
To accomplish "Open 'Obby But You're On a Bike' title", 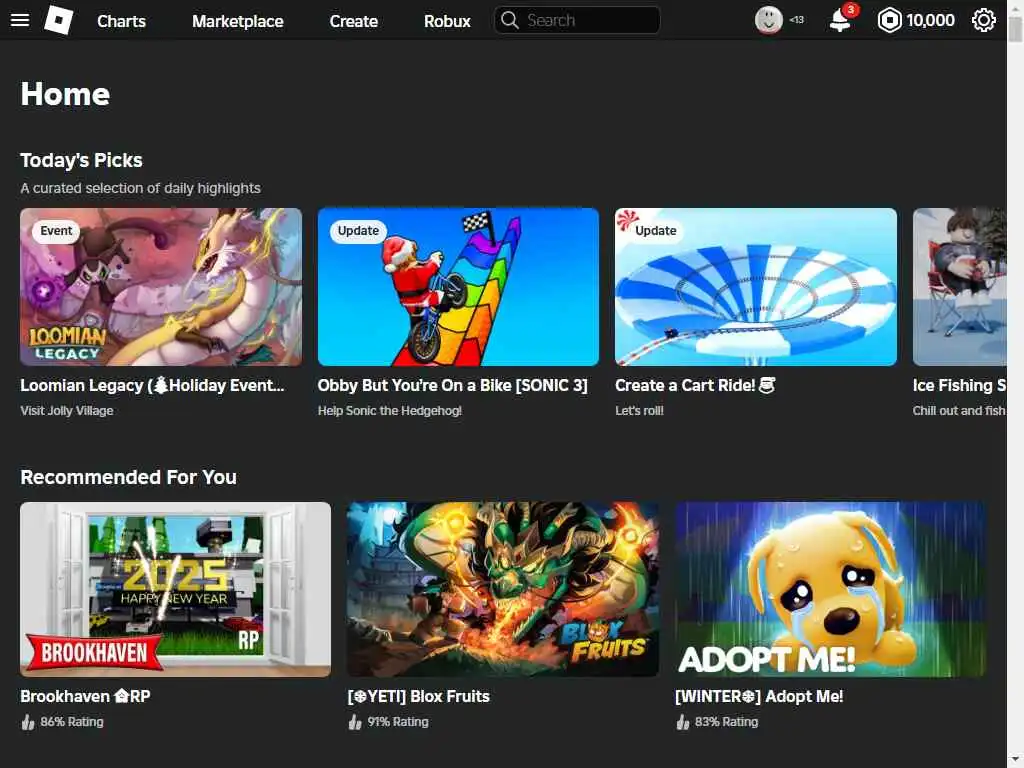I will [453, 385].
